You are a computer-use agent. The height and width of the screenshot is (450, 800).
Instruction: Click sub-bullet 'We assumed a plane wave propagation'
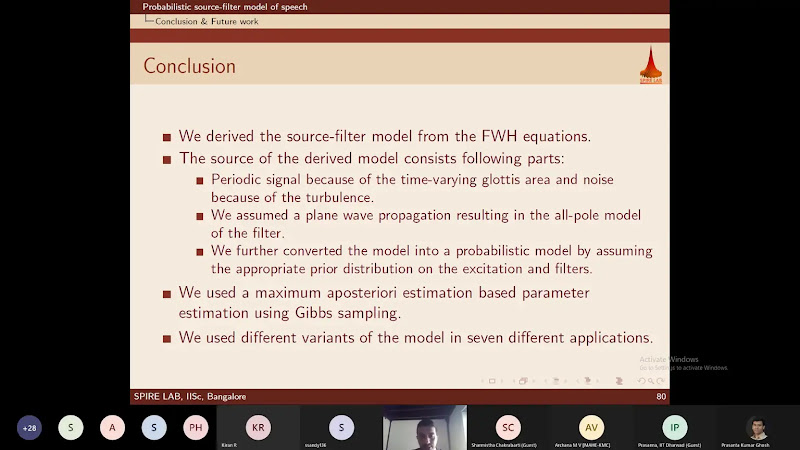426,224
